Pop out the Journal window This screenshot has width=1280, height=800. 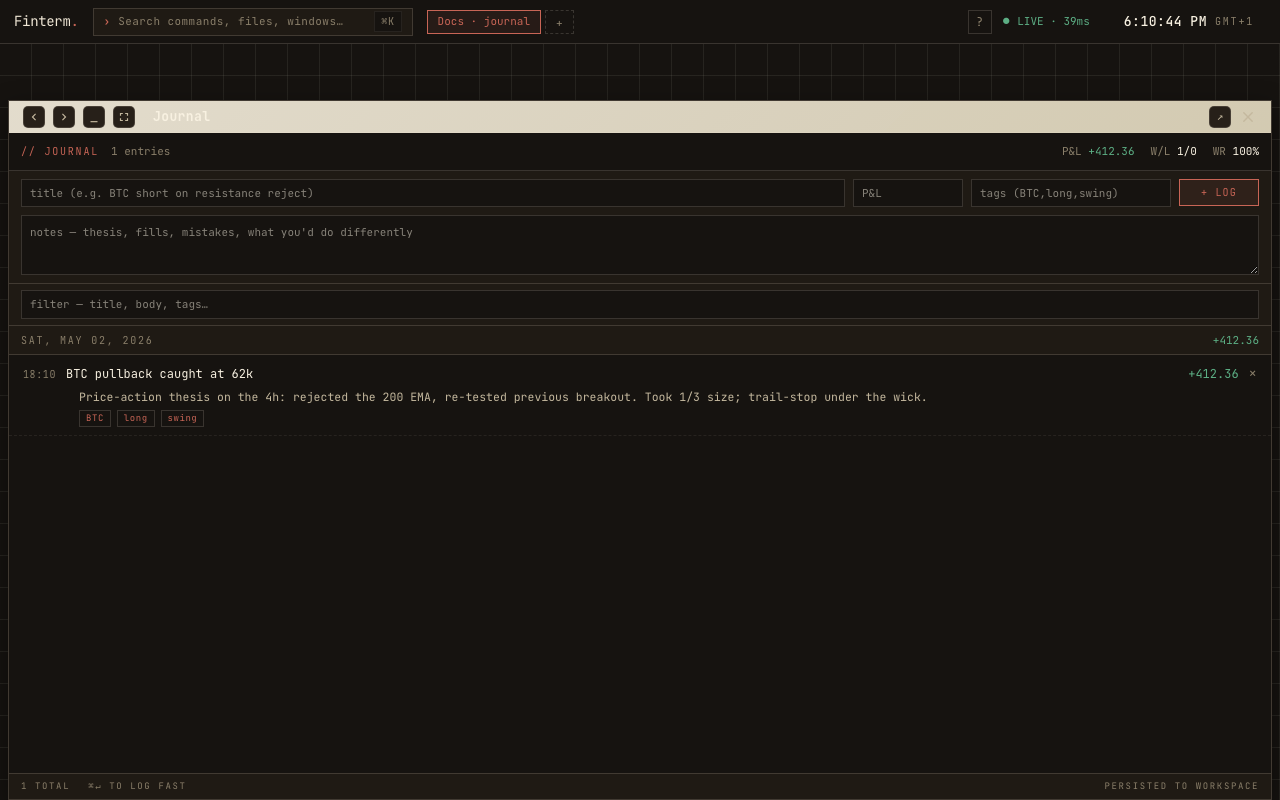pyautogui.click(x=1220, y=117)
